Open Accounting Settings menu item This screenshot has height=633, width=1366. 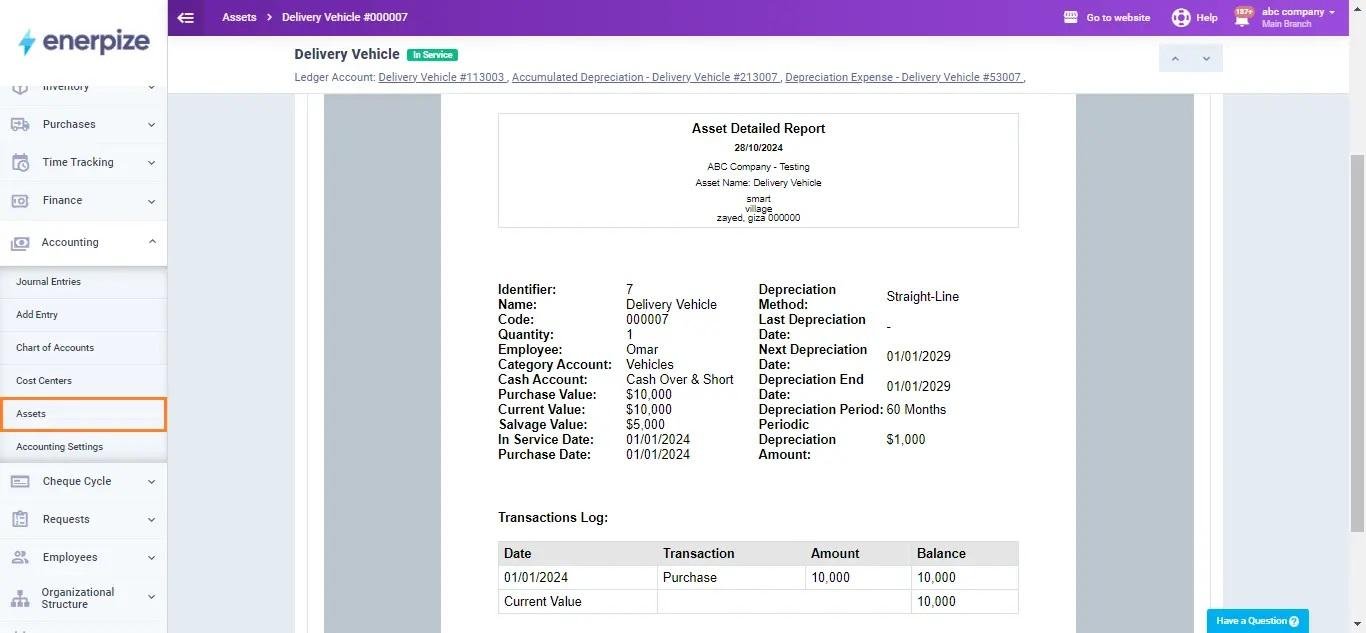(x=59, y=447)
